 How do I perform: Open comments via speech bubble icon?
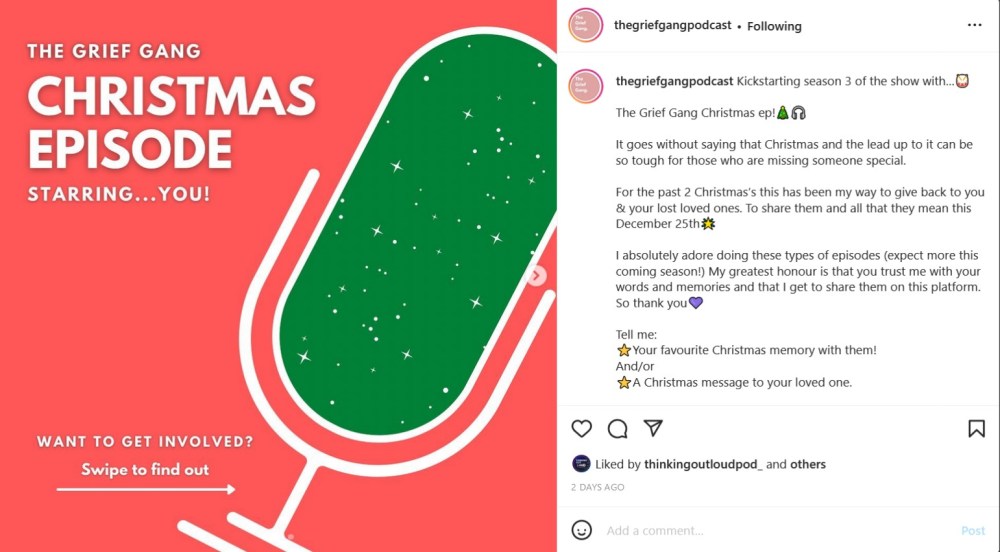tap(617, 428)
